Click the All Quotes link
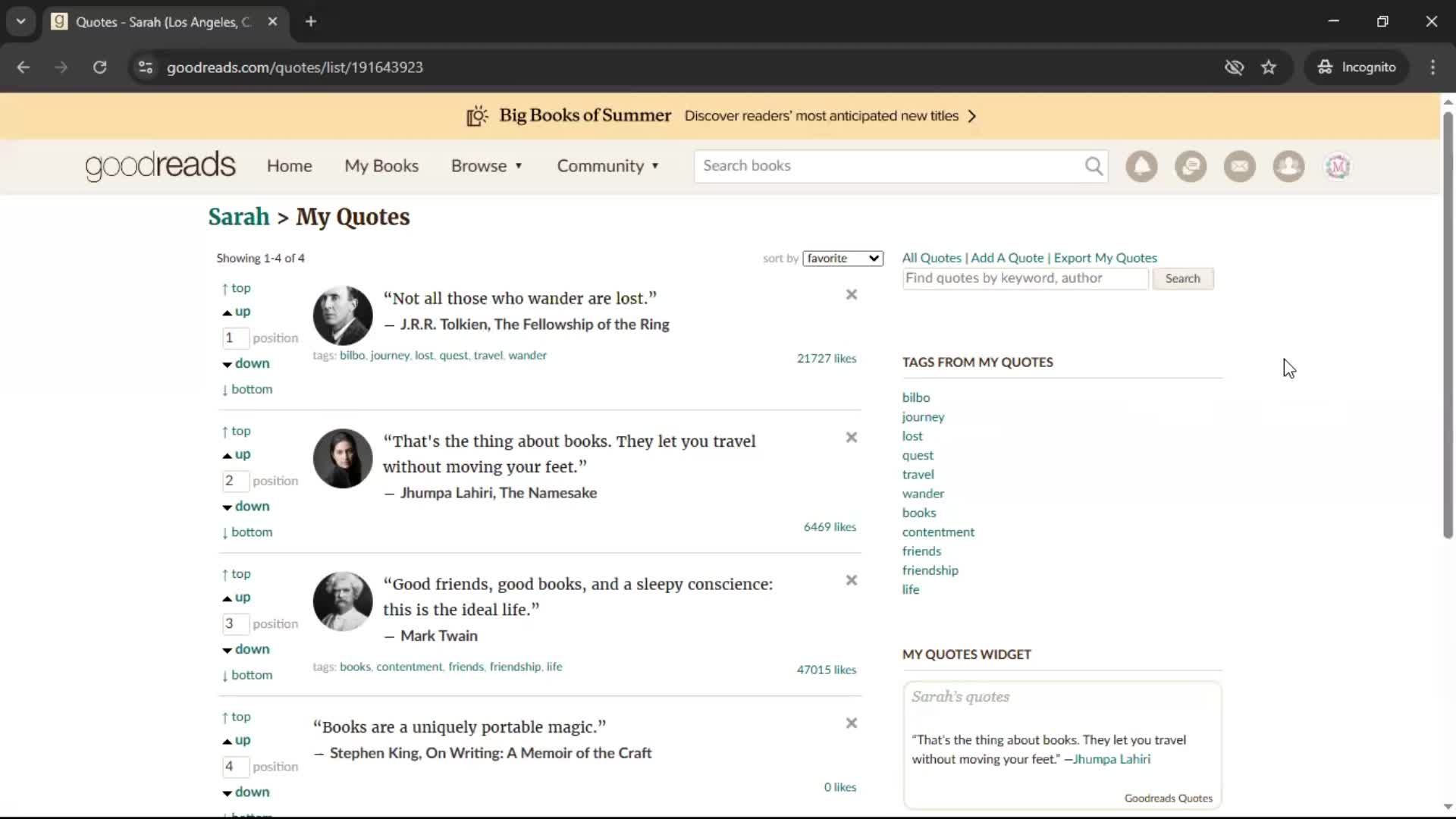1456x819 pixels. click(931, 258)
